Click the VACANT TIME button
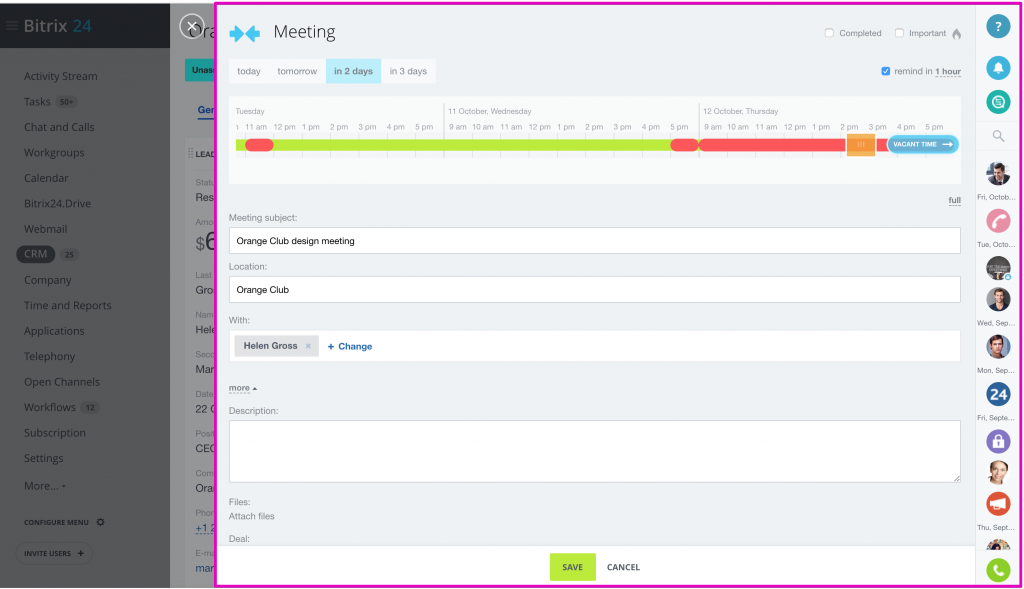Image resolution: width=1024 pixels, height=589 pixels. [923, 144]
